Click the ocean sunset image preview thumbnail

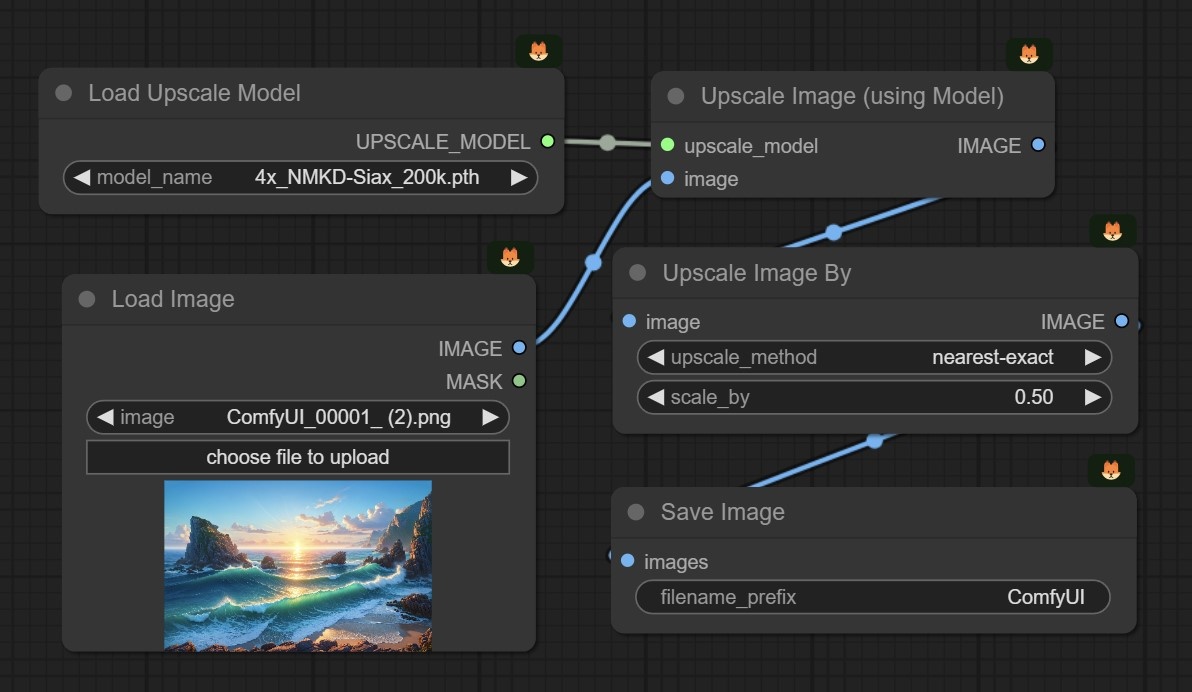[x=298, y=566]
